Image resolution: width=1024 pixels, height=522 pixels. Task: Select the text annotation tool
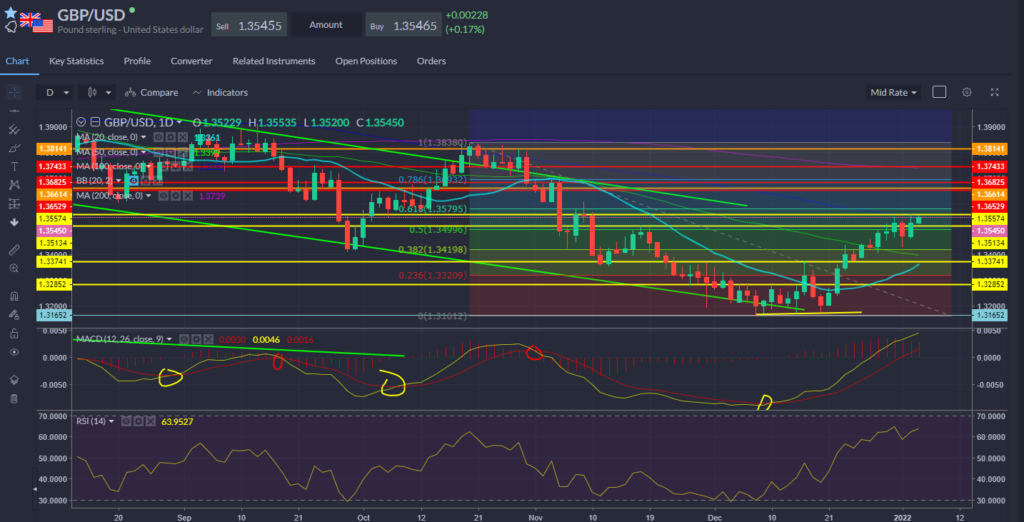coord(13,167)
